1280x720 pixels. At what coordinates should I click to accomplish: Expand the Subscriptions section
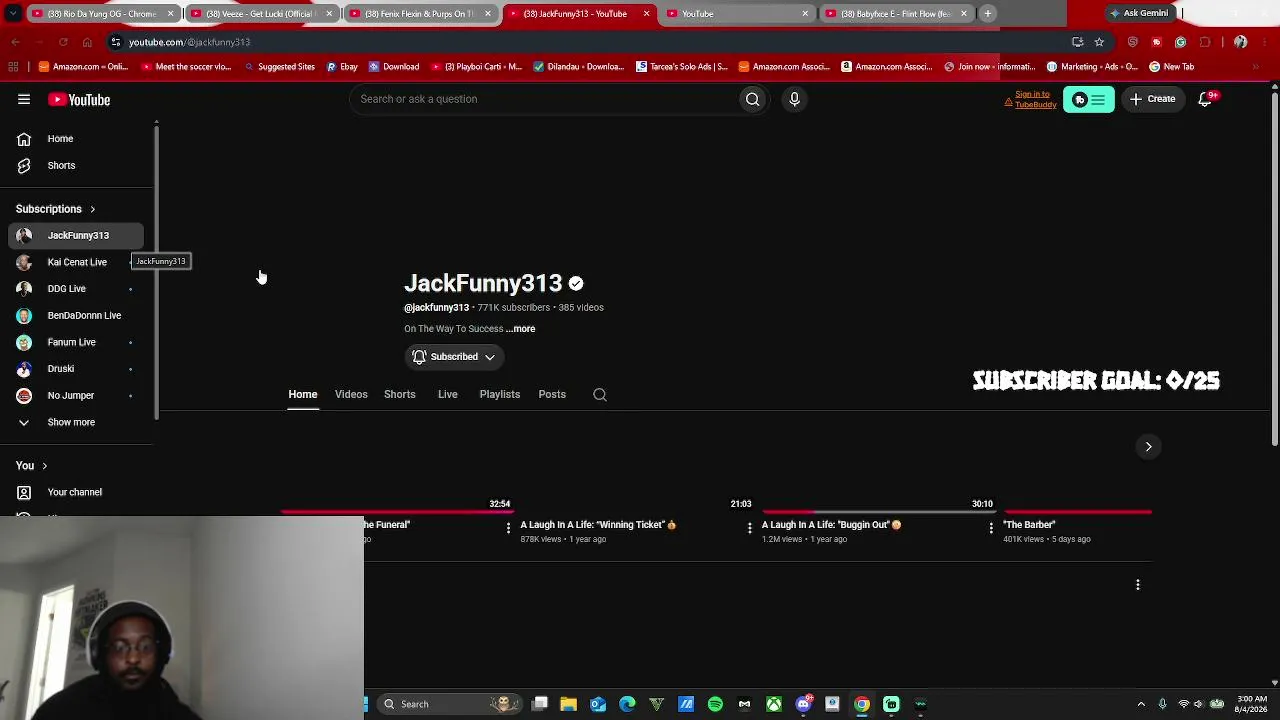pos(56,209)
